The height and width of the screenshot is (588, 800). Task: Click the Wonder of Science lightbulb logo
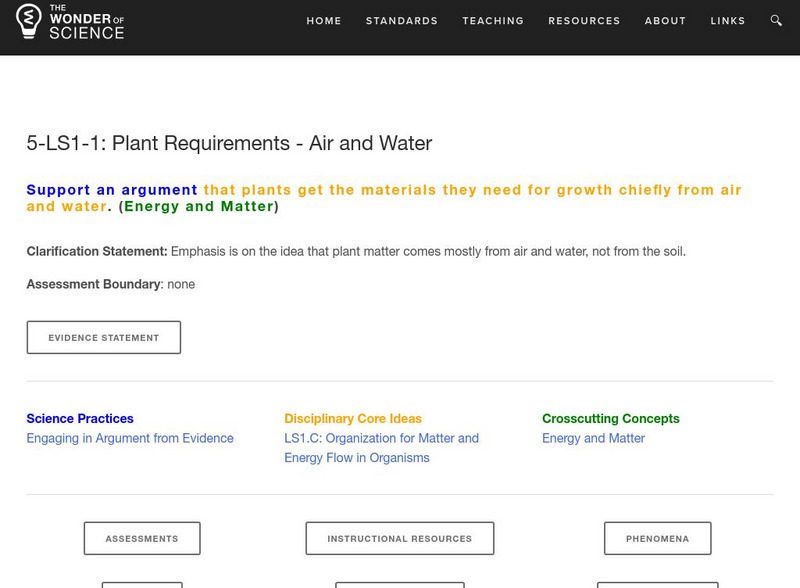click(x=28, y=20)
